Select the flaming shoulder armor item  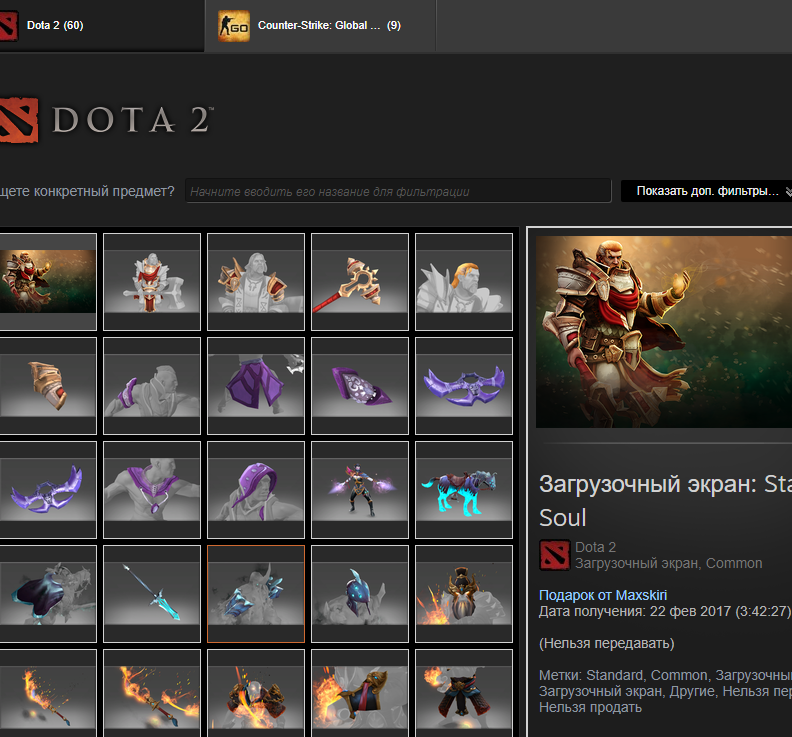click(256, 693)
